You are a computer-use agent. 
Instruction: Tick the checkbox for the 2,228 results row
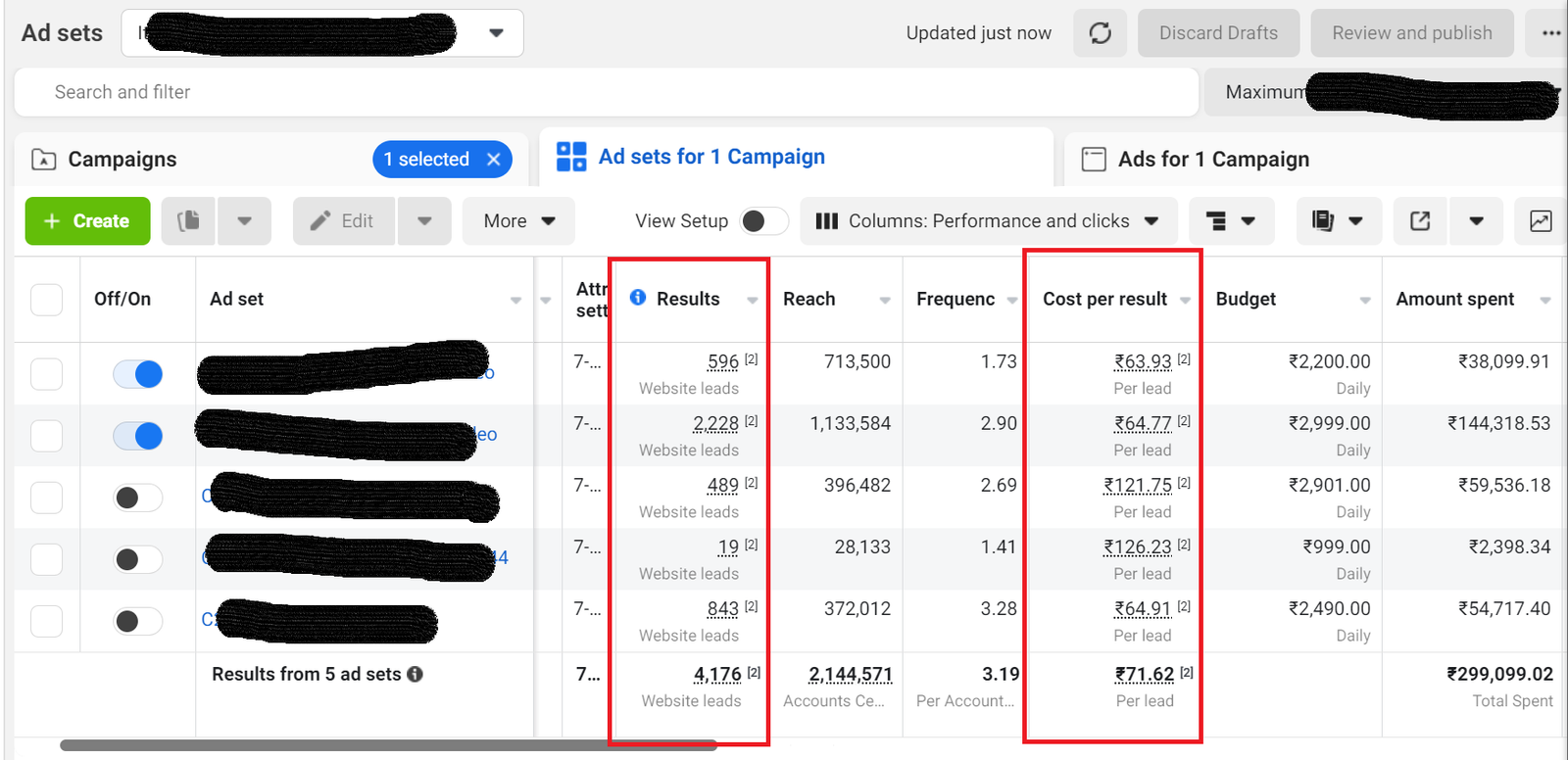click(x=46, y=436)
